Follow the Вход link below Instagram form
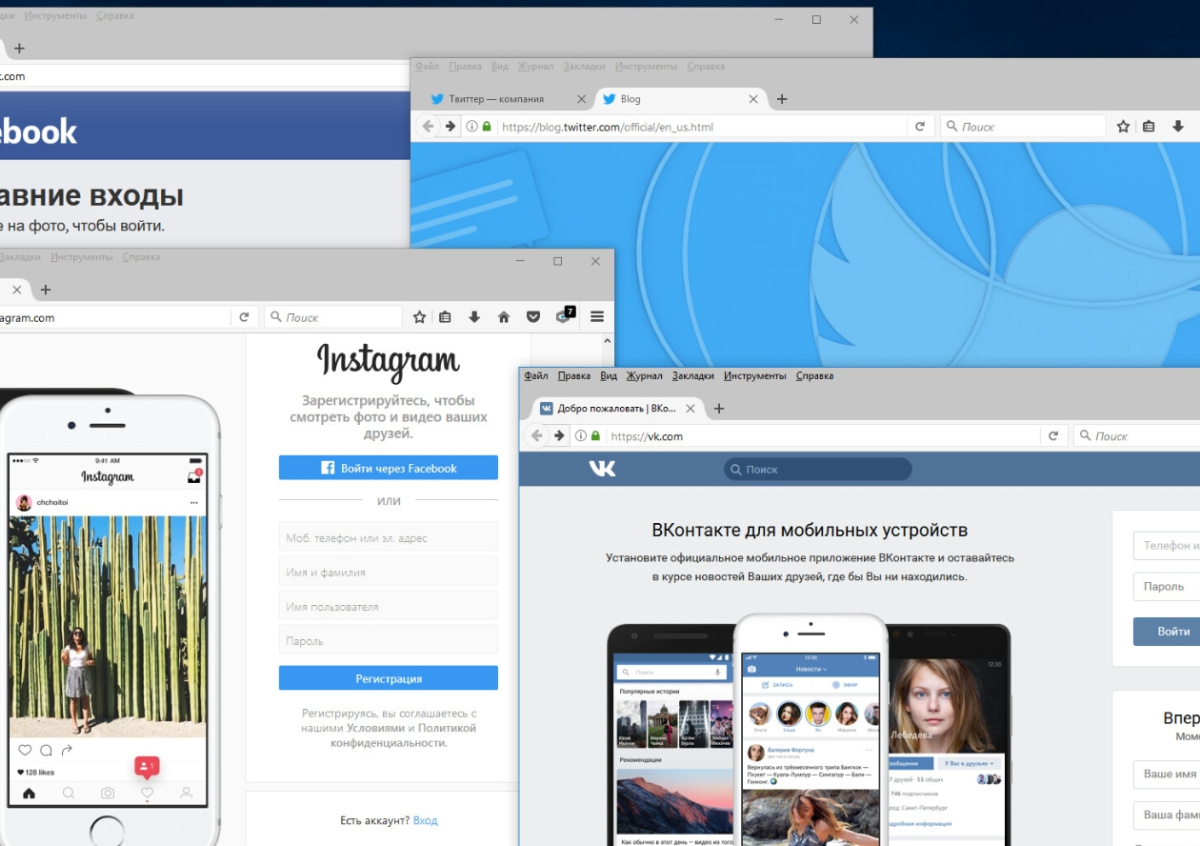The image size is (1200, 846). tap(425, 820)
